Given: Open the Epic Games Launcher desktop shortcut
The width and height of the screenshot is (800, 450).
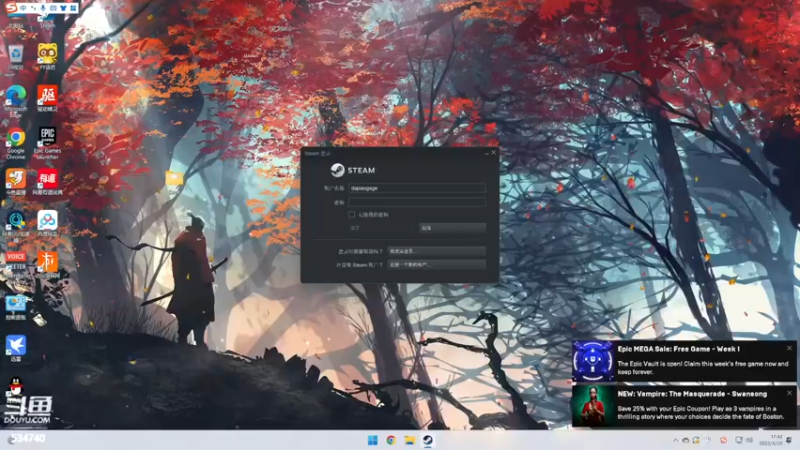Looking at the screenshot, I should tap(47, 143).
